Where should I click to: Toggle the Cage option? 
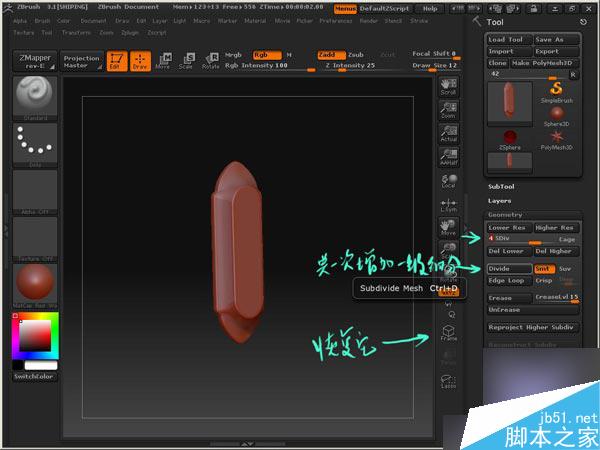(x=566, y=240)
